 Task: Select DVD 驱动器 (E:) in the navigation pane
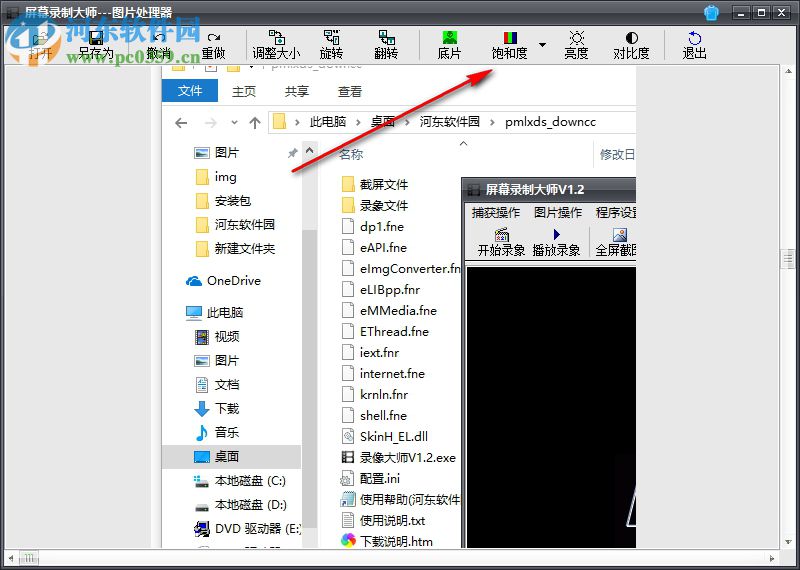(x=247, y=529)
